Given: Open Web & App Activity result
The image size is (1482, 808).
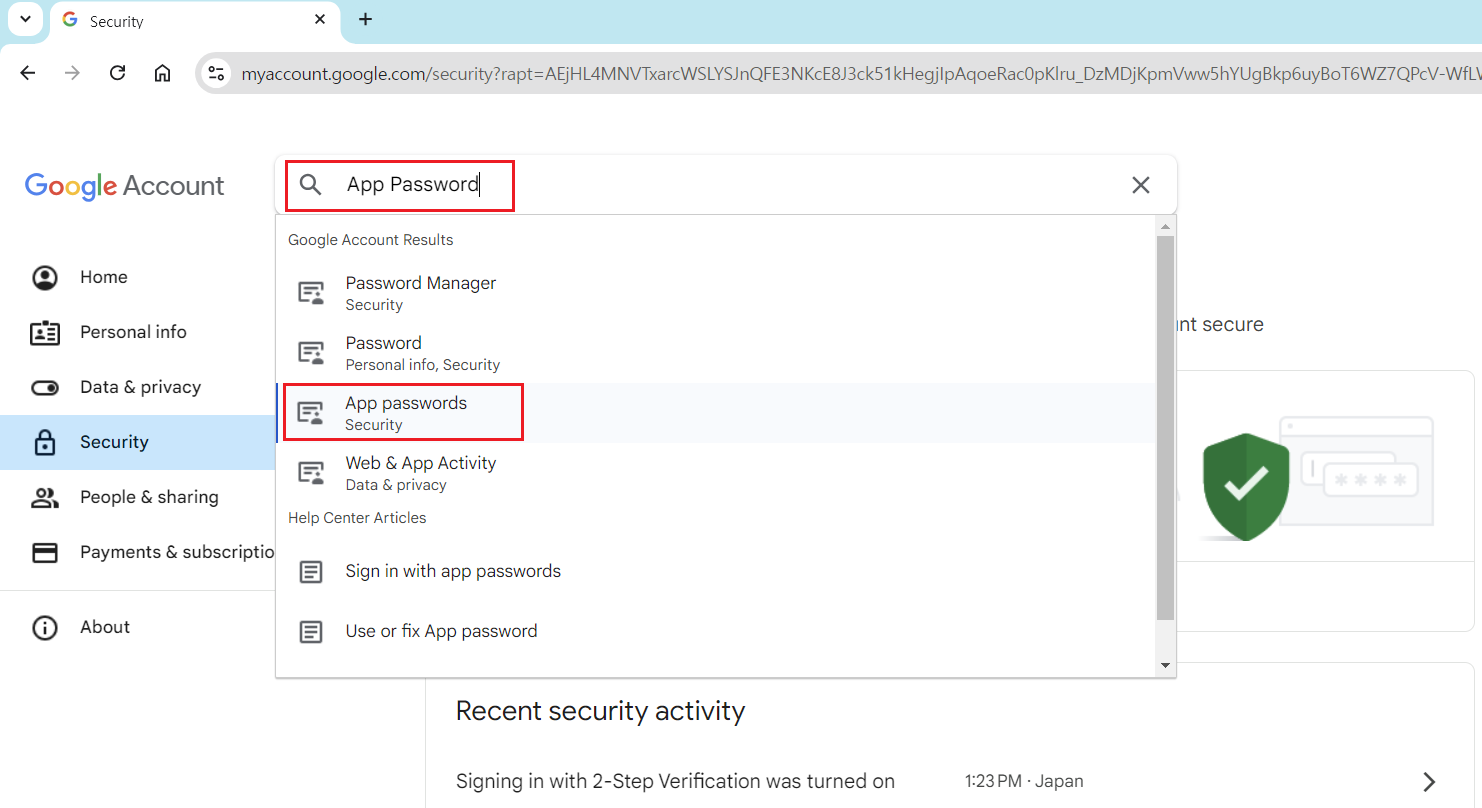Looking at the screenshot, I should coord(420,472).
